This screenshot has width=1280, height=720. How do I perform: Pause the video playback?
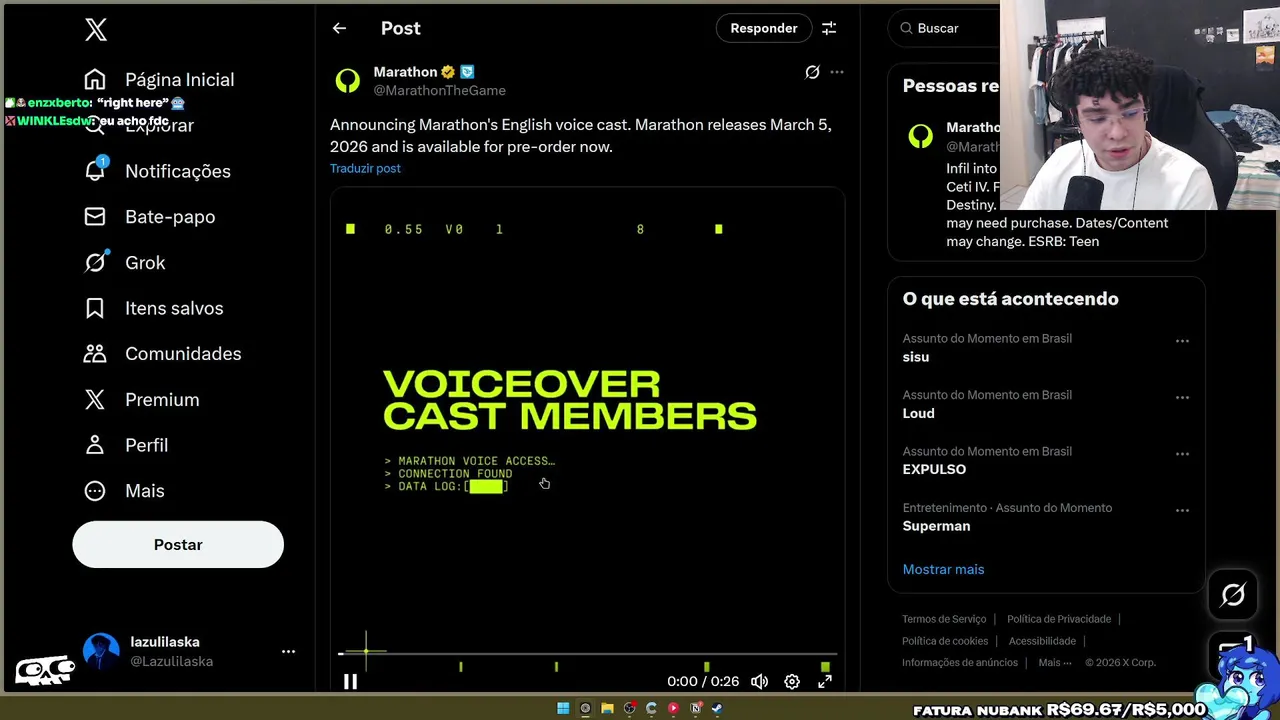tap(350, 682)
